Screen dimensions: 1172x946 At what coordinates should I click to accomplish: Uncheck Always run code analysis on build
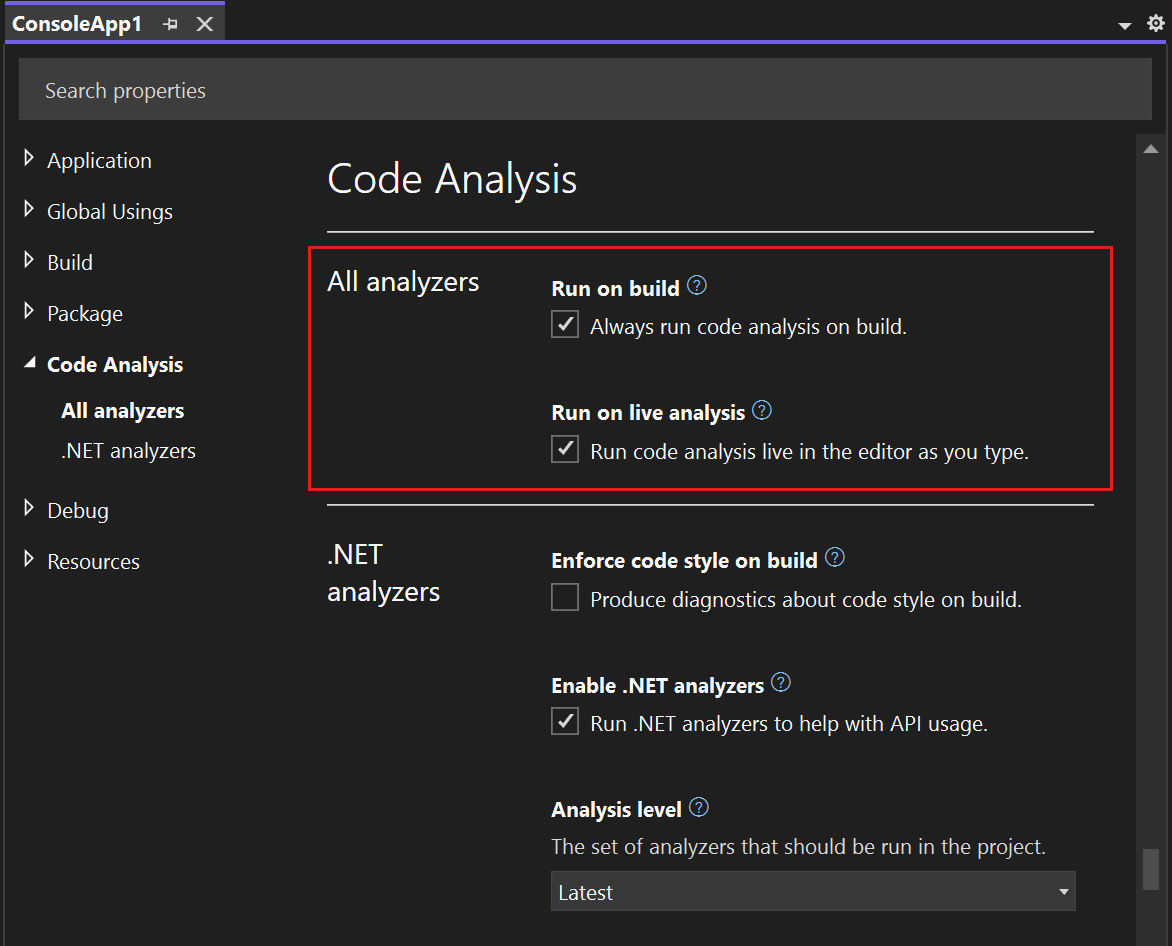[565, 324]
